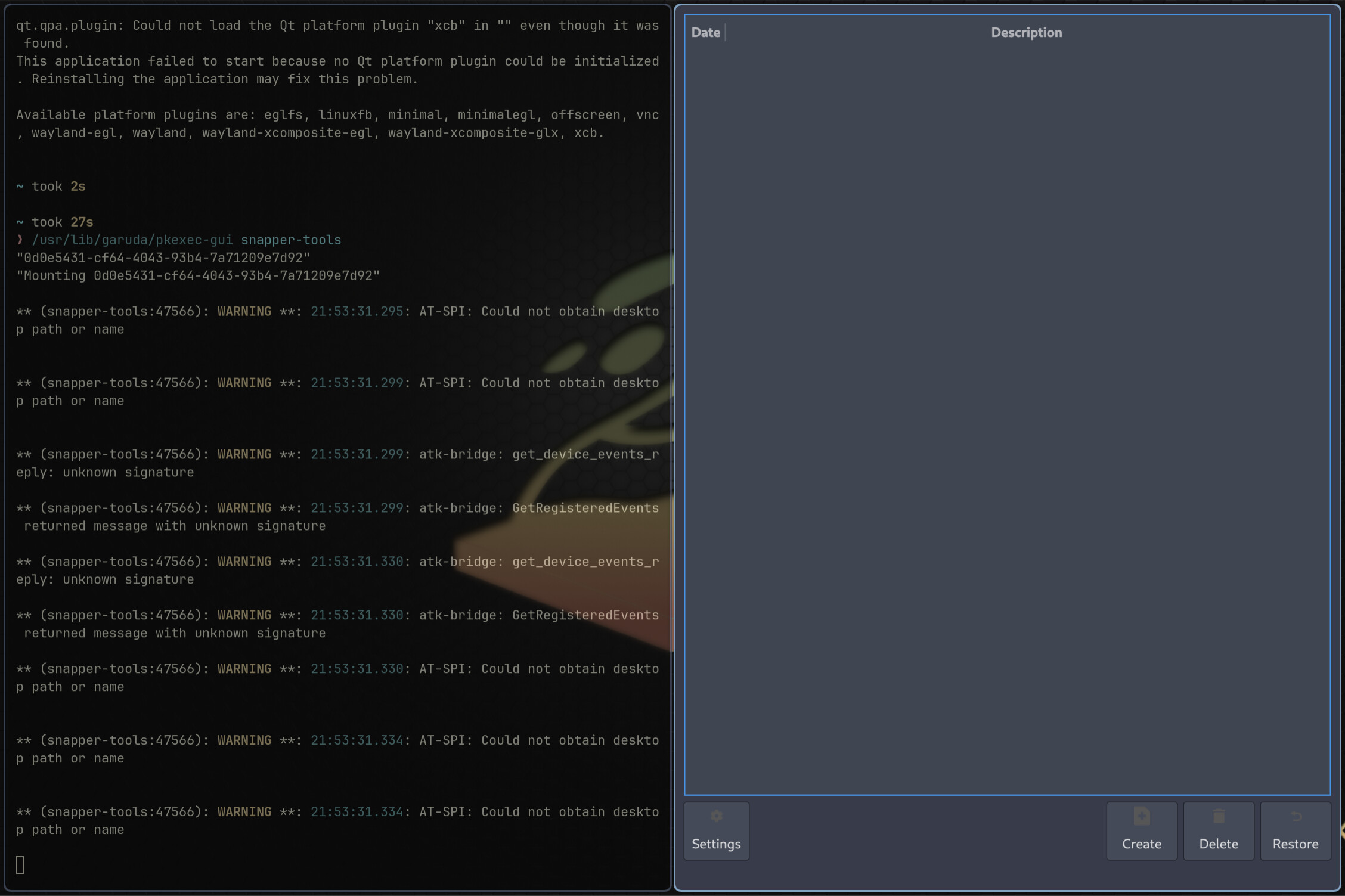This screenshot has height=896, width=1345.
Task: Create a new snapshot via Create label
Action: click(1142, 844)
